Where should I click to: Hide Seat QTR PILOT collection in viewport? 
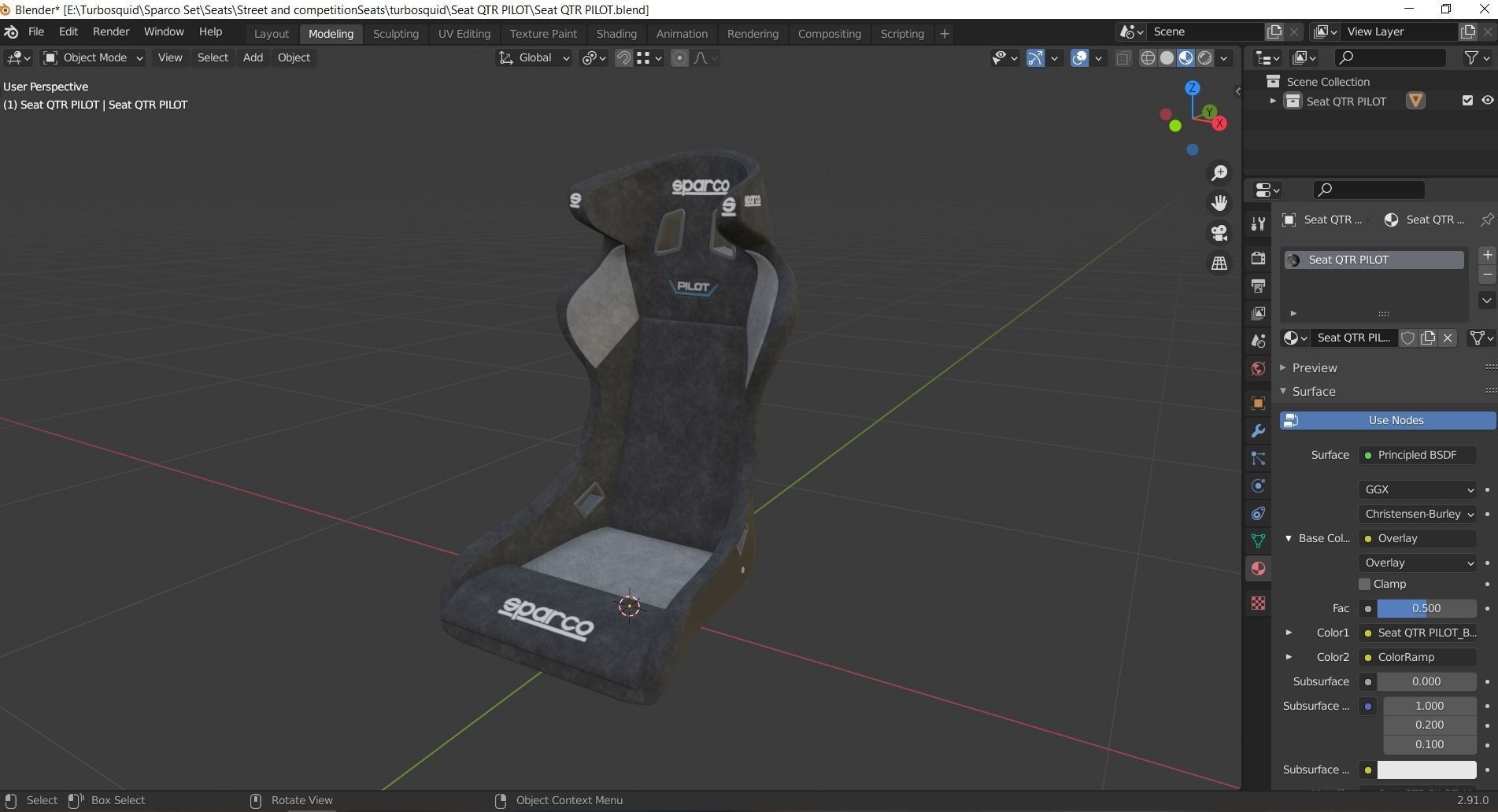[x=1487, y=101]
